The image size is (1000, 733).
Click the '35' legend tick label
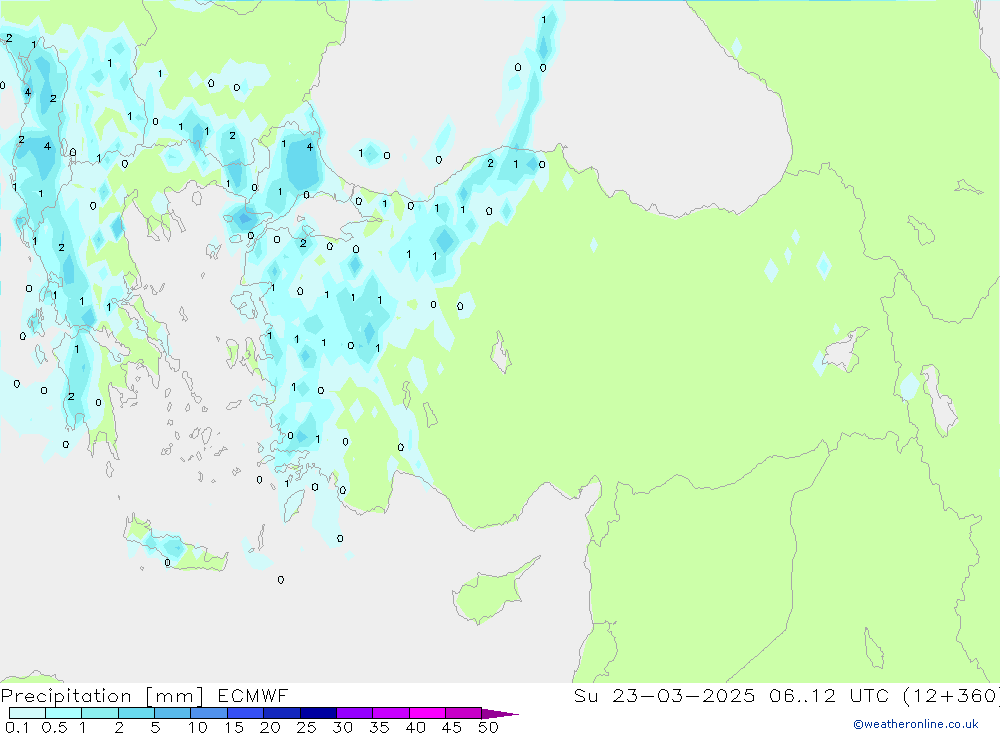point(379,727)
